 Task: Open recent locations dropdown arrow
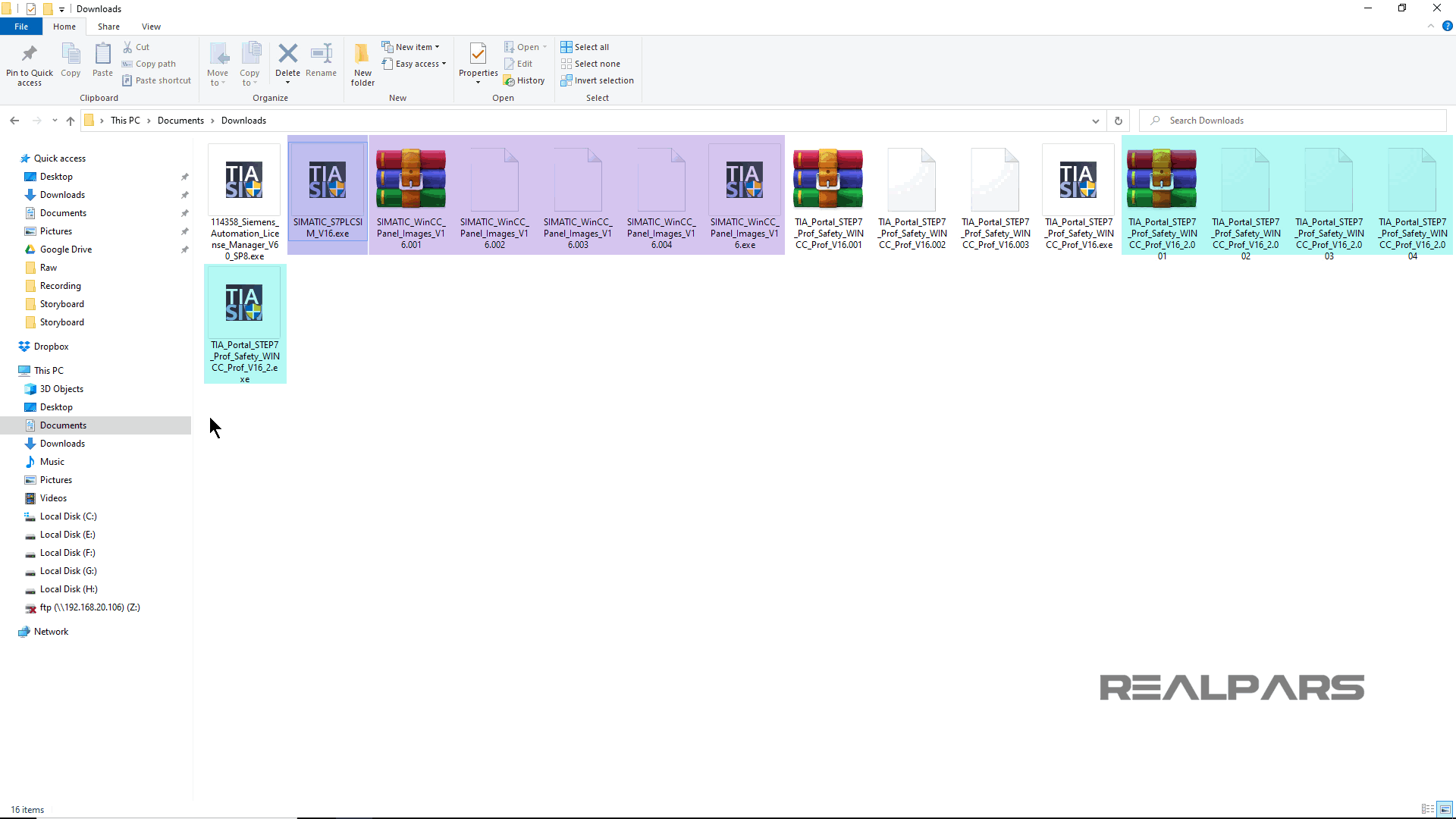click(x=55, y=121)
